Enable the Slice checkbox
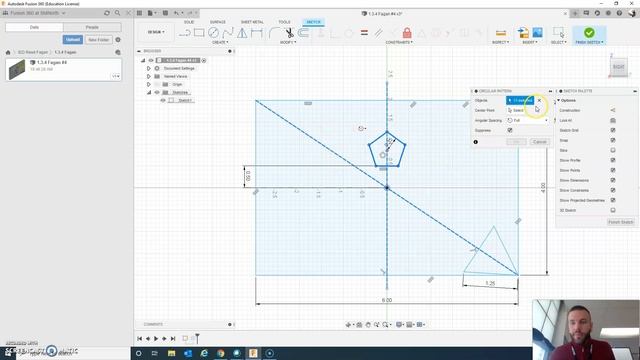The height and width of the screenshot is (360, 640). 613,150
